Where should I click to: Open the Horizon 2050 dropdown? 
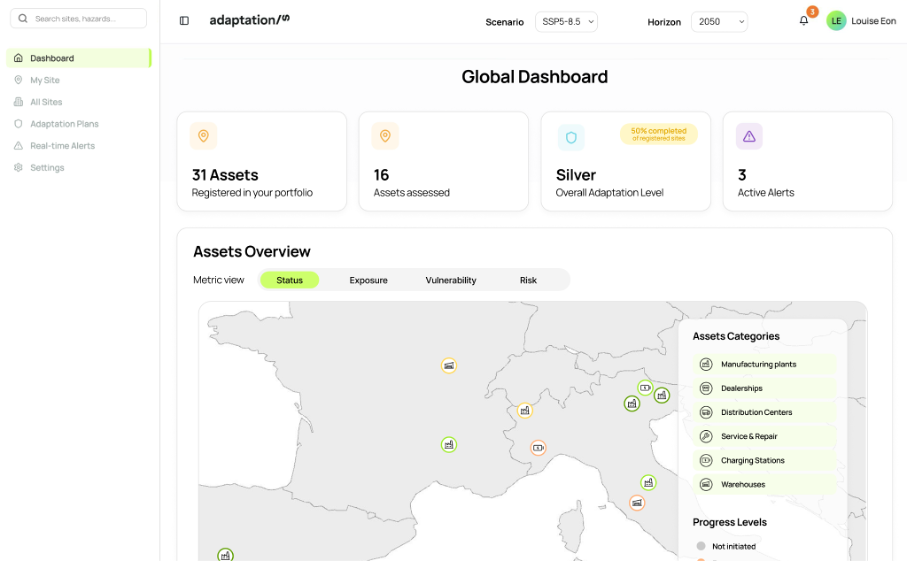(x=719, y=22)
